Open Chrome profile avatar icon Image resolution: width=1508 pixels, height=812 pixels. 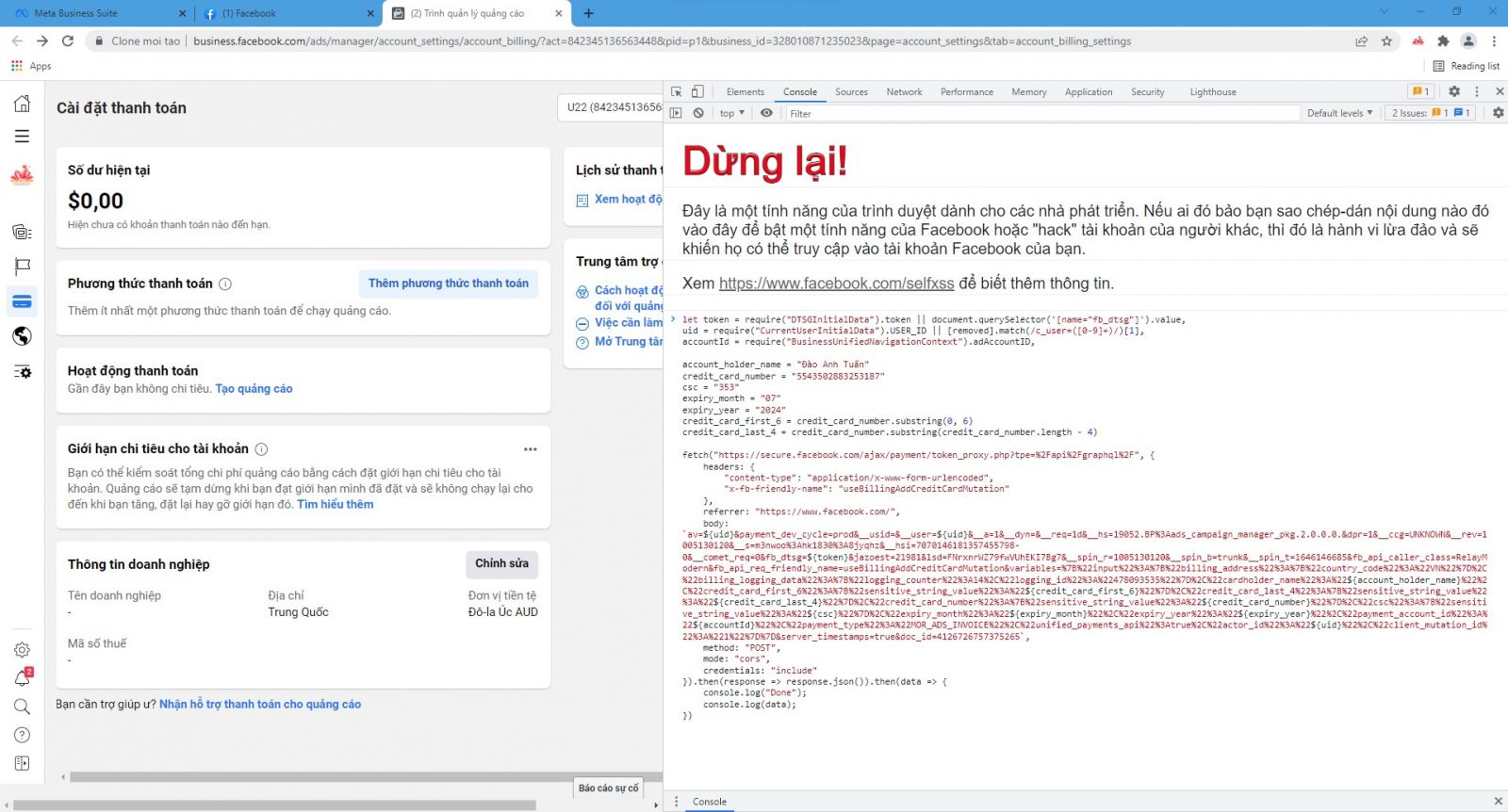(x=1468, y=41)
